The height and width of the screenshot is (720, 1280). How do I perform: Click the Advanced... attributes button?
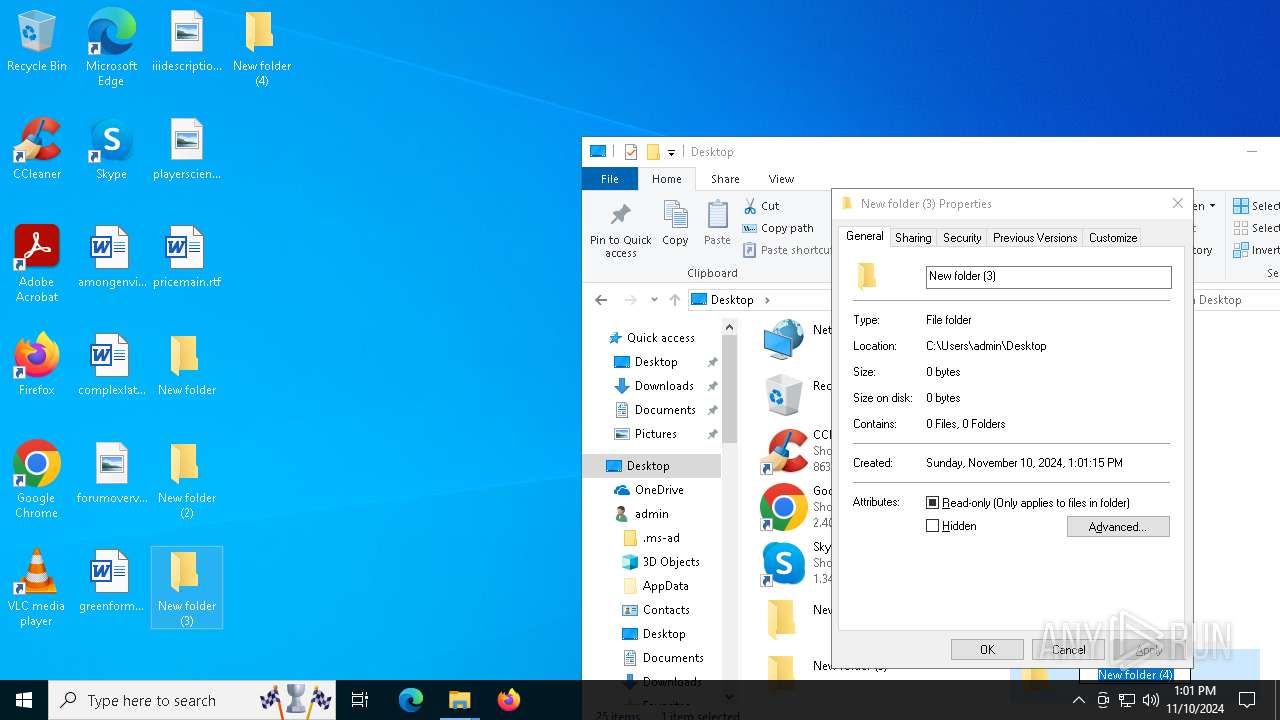1118,527
